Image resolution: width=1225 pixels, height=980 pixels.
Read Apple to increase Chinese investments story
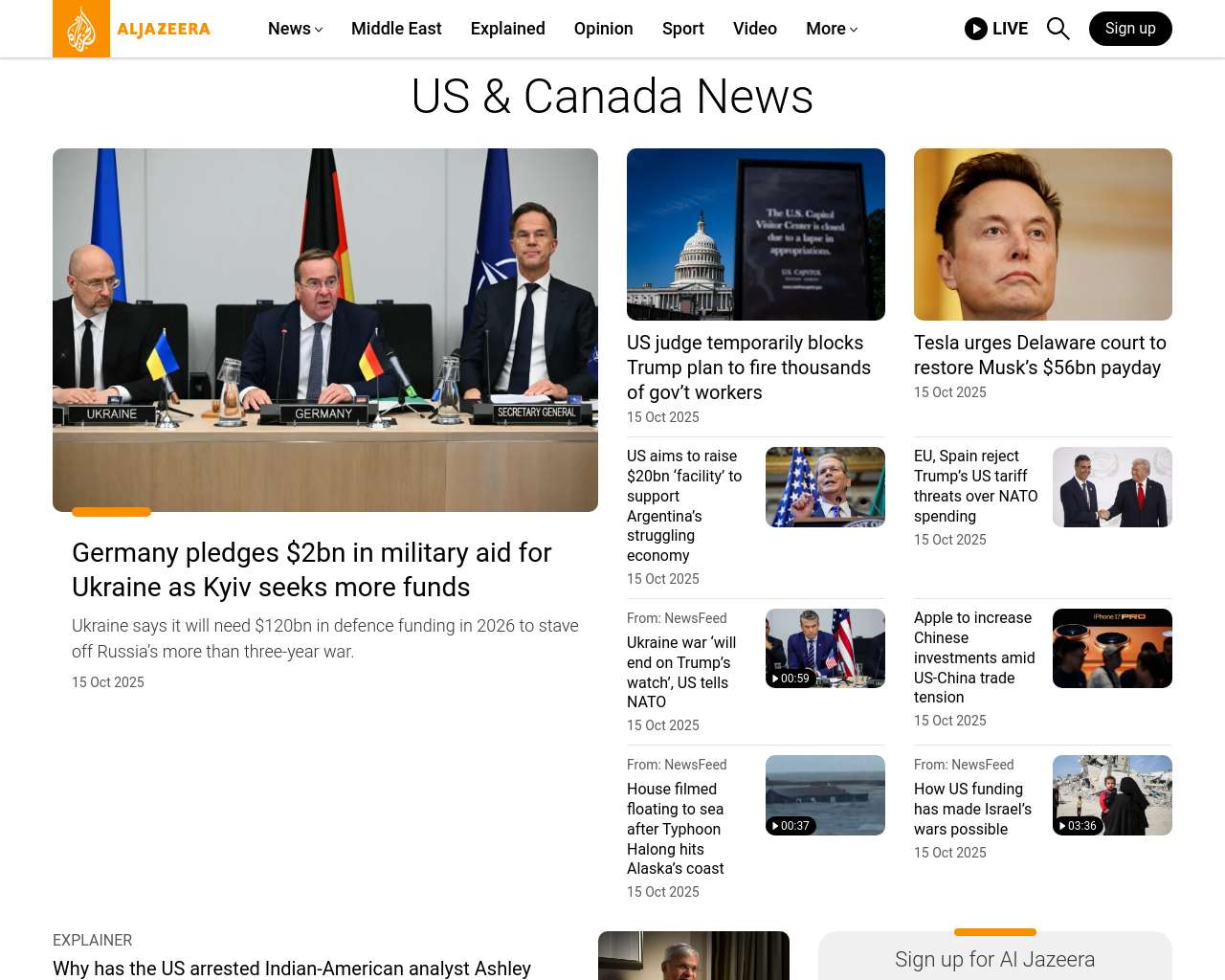coord(974,657)
